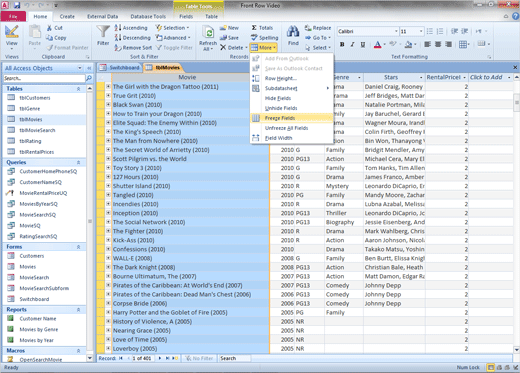Run Spelling check

point(265,38)
